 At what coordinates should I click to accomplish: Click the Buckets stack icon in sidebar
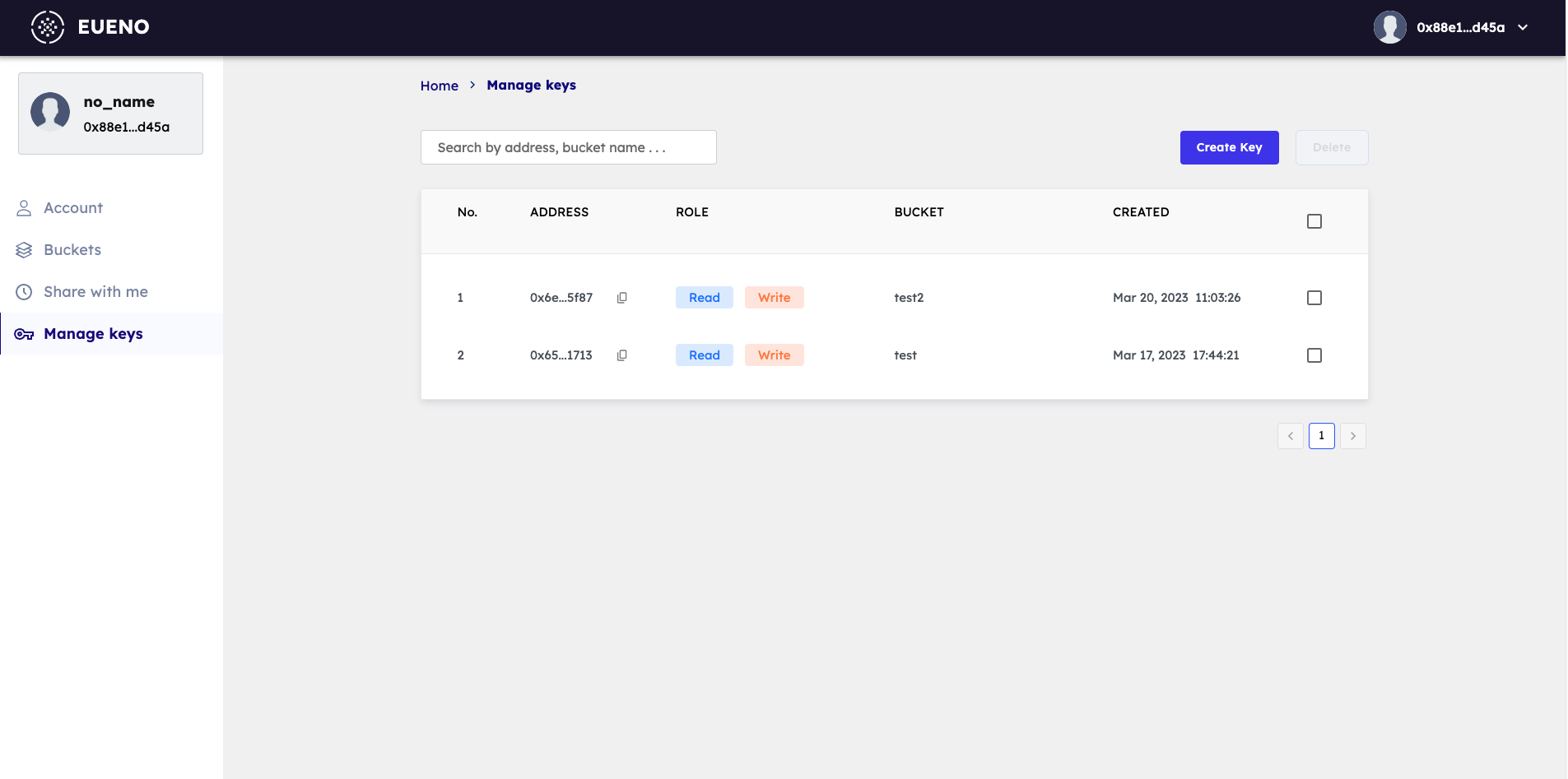tap(24, 250)
